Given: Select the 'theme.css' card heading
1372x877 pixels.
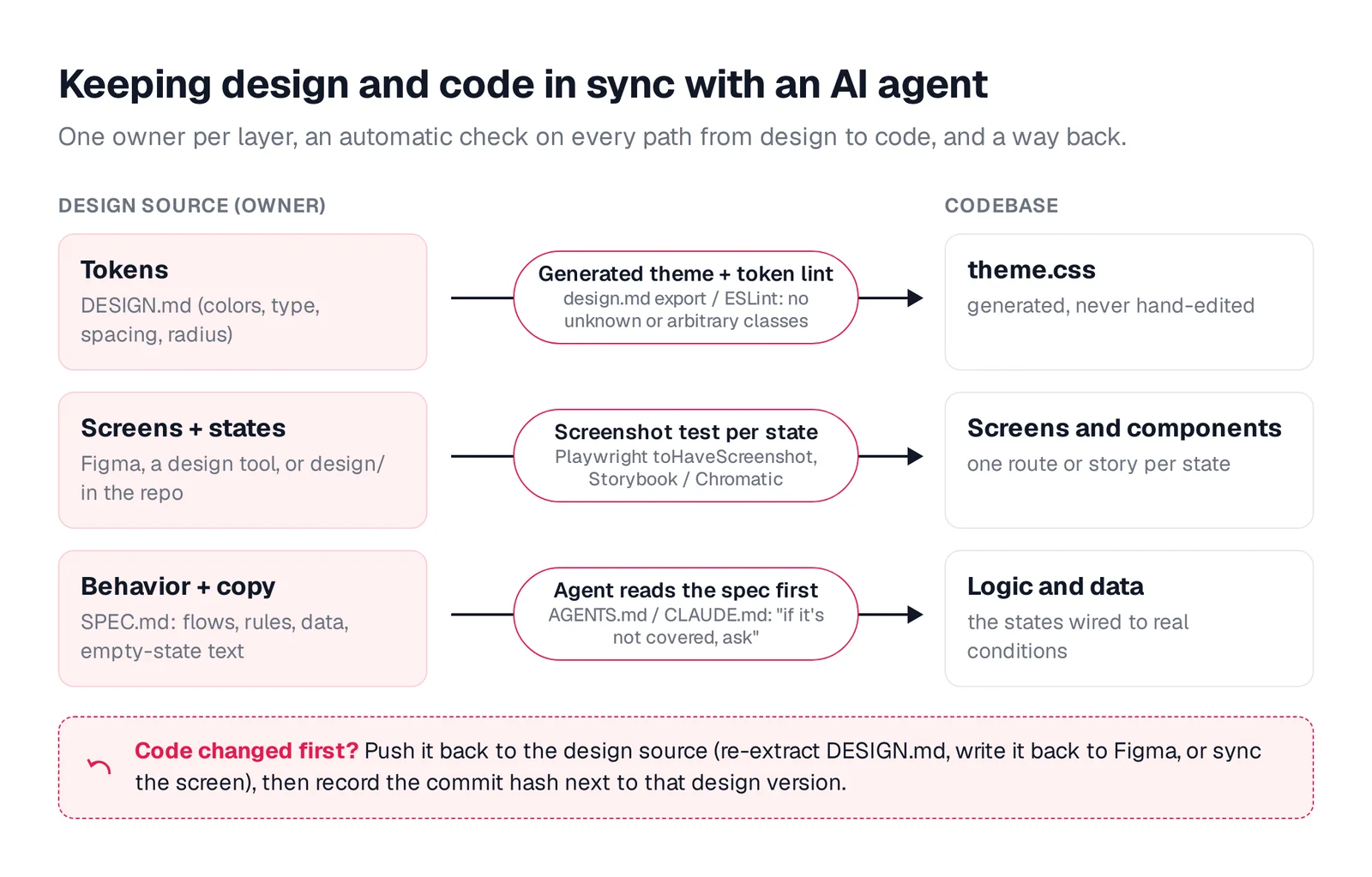Looking at the screenshot, I should click(x=1032, y=270).
